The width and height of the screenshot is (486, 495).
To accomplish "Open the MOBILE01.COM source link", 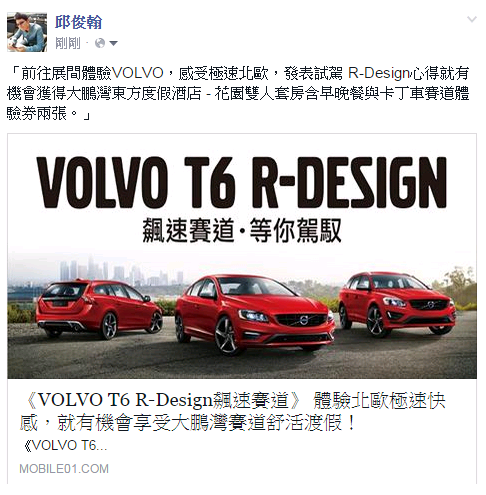I will [x=64, y=469].
